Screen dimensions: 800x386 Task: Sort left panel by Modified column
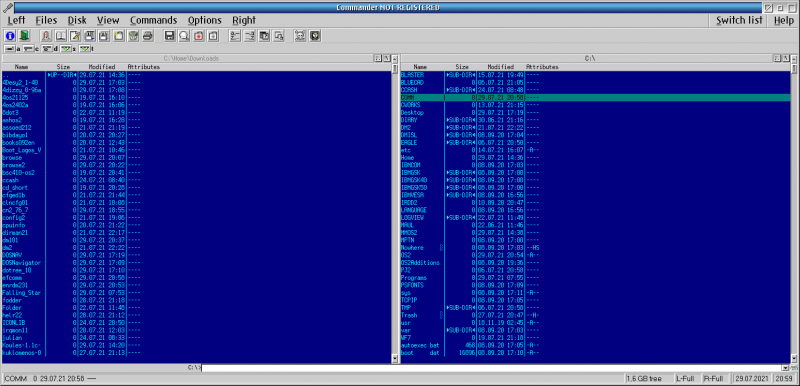102,67
